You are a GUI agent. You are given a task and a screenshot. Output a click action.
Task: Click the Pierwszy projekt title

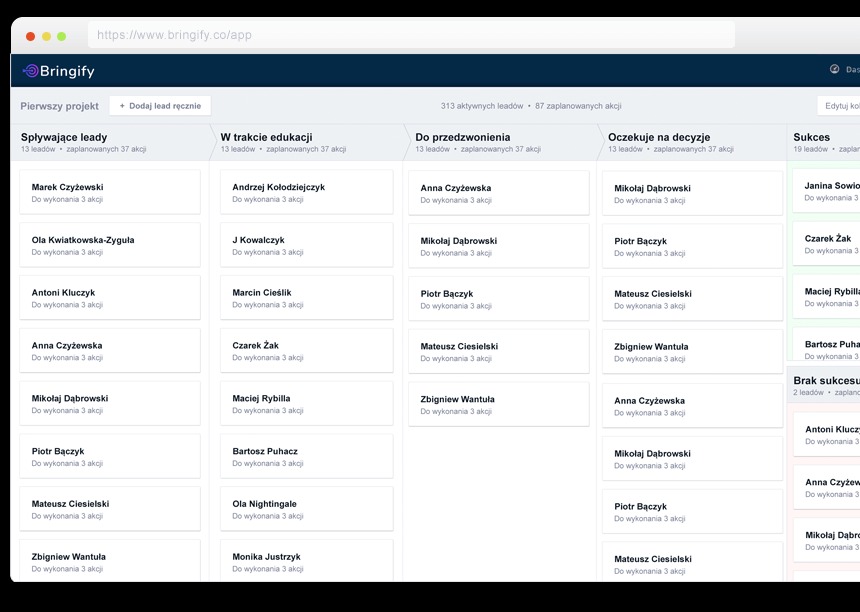pyautogui.click(x=60, y=106)
